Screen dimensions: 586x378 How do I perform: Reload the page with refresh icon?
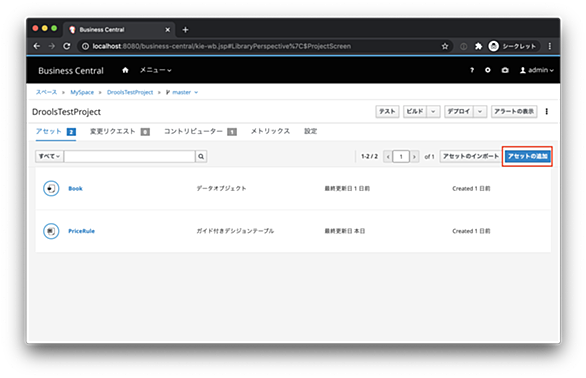(67, 46)
